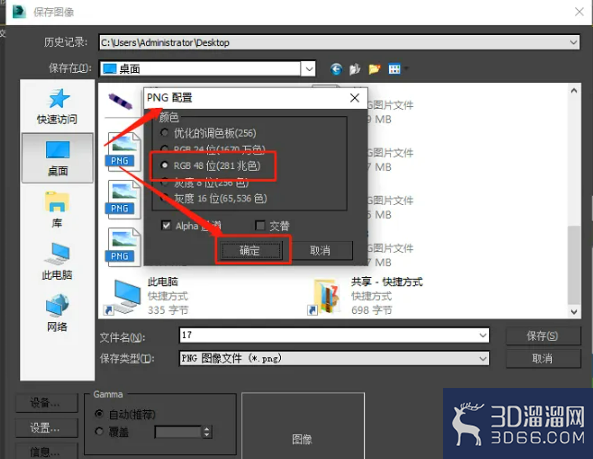This screenshot has height=459, width=593.
Task: Select the 共享 shortcut folder item
Action: point(365,296)
